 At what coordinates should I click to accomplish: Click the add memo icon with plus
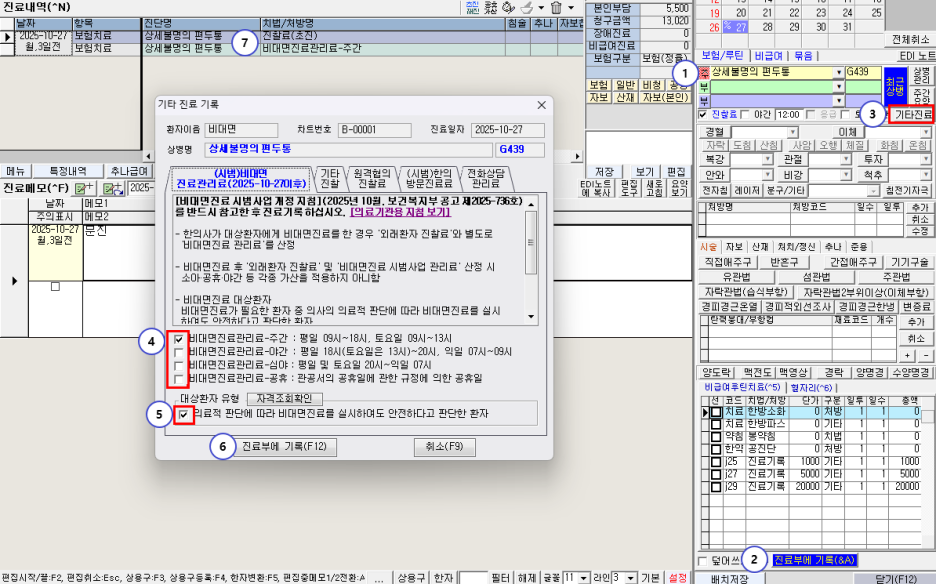point(85,188)
